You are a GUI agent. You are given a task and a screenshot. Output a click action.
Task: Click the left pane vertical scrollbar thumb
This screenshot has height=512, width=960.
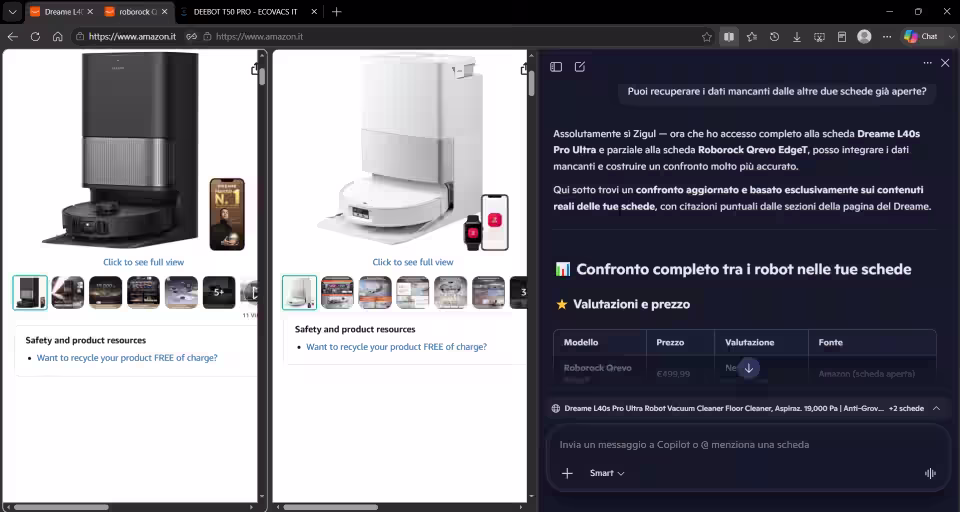click(x=262, y=75)
